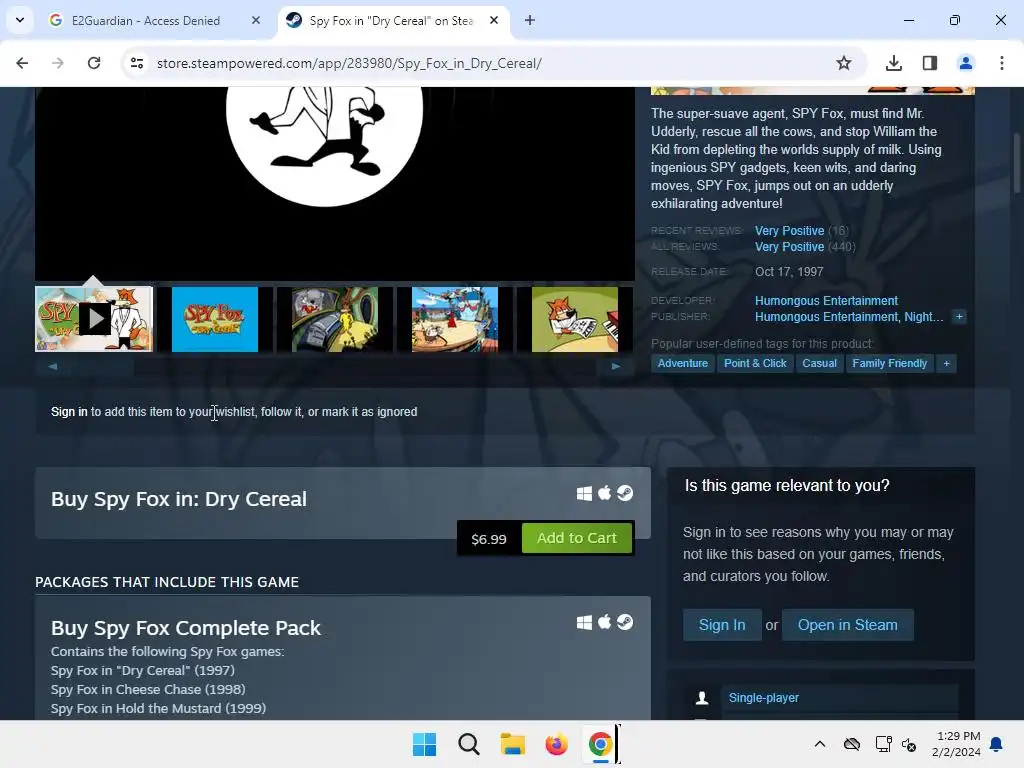Open all reviews Very Positive link

tap(790, 247)
